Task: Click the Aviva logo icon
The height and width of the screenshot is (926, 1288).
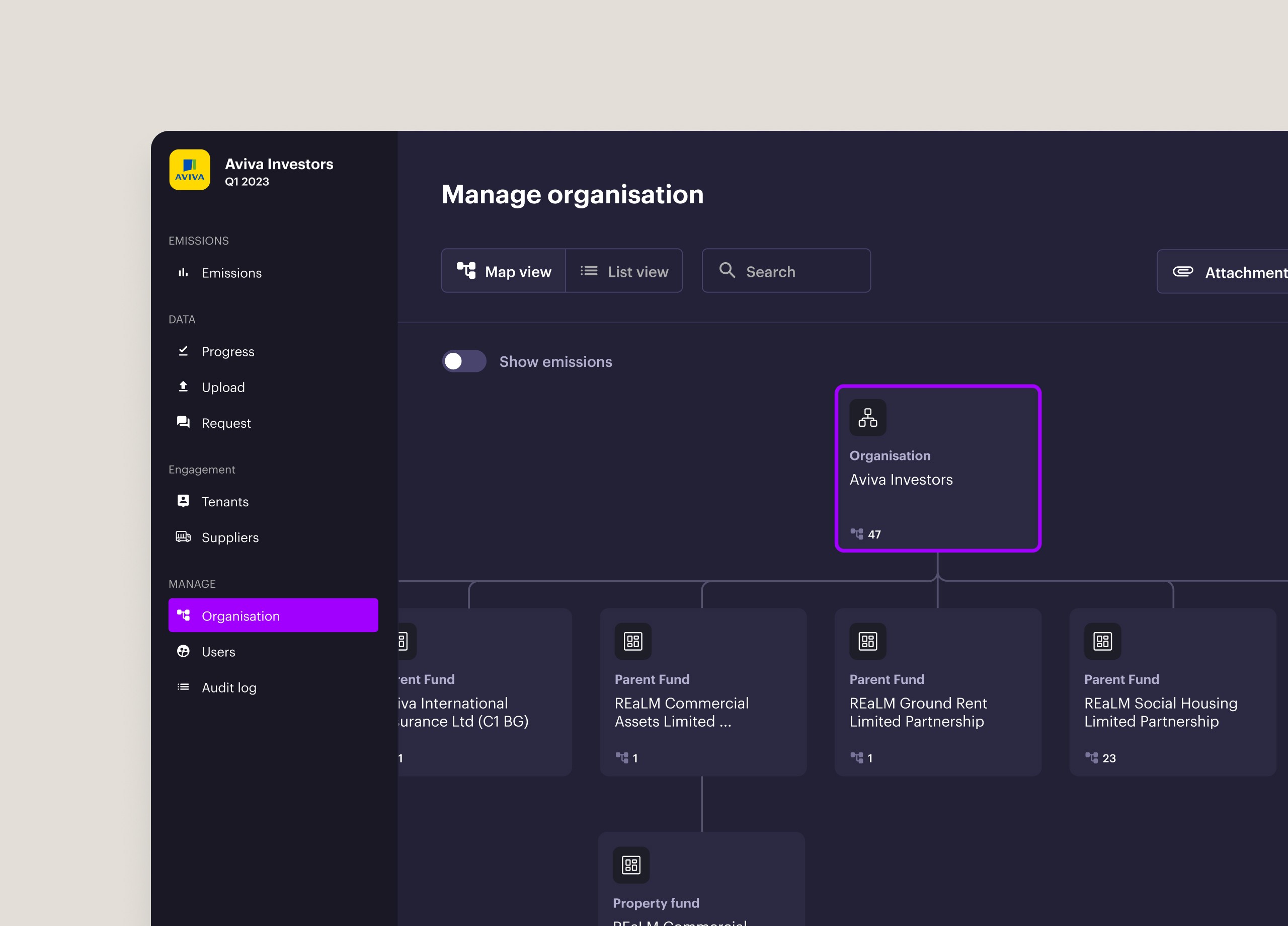Action: pyautogui.click(x=189, y=170)
